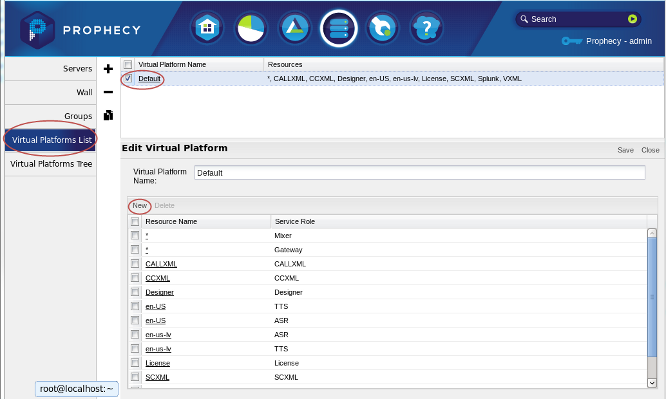Viewport: 666px width, 399px height.
Task: Open the wrench administration icon
Action: pyautogui.click(x=382, y=28)
